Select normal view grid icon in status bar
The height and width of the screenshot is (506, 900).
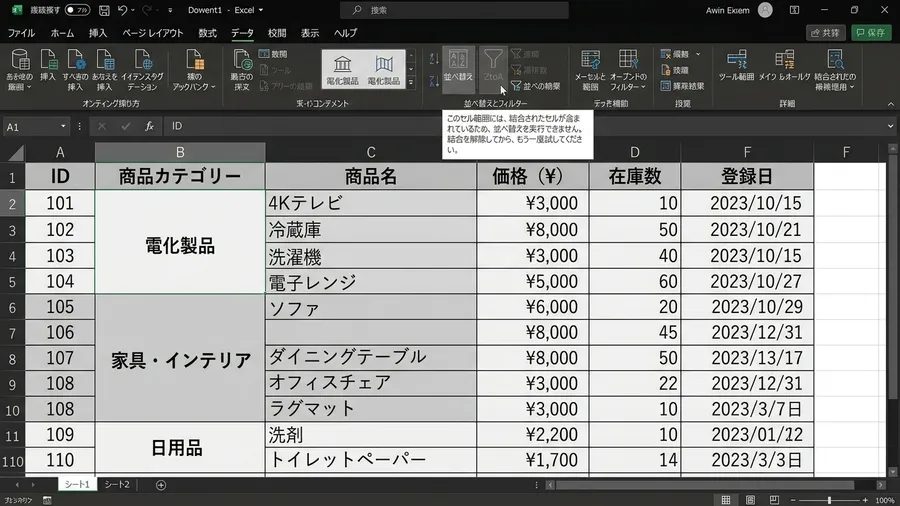coord(726,500)
